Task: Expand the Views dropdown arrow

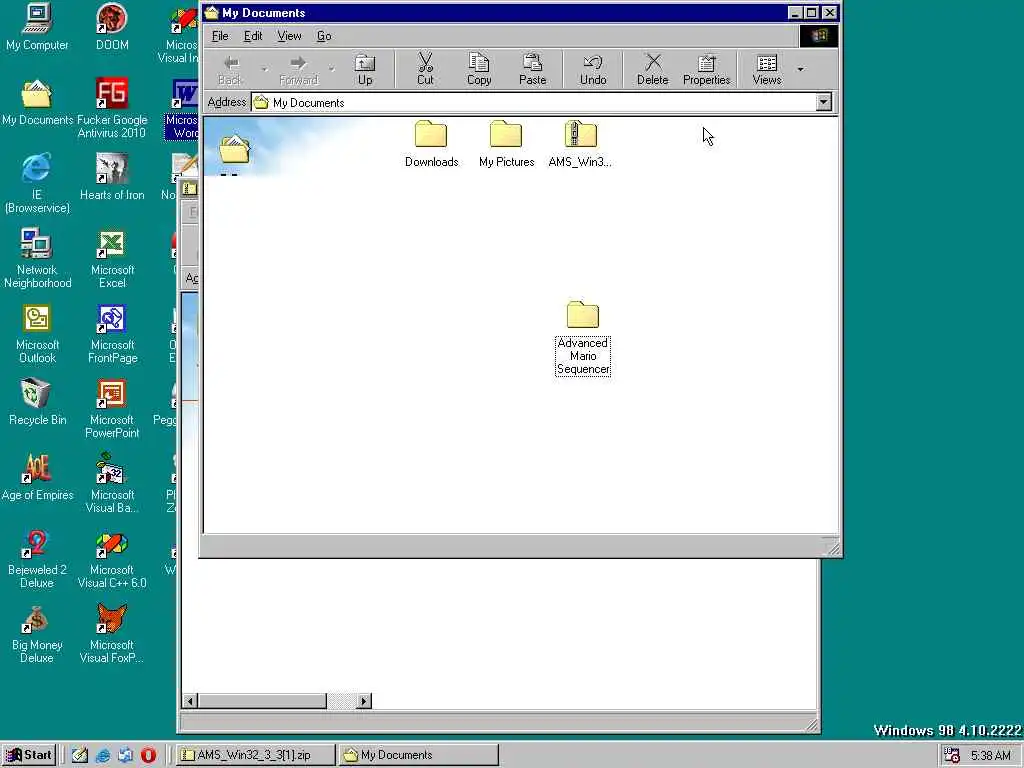Action: point(801,69)
